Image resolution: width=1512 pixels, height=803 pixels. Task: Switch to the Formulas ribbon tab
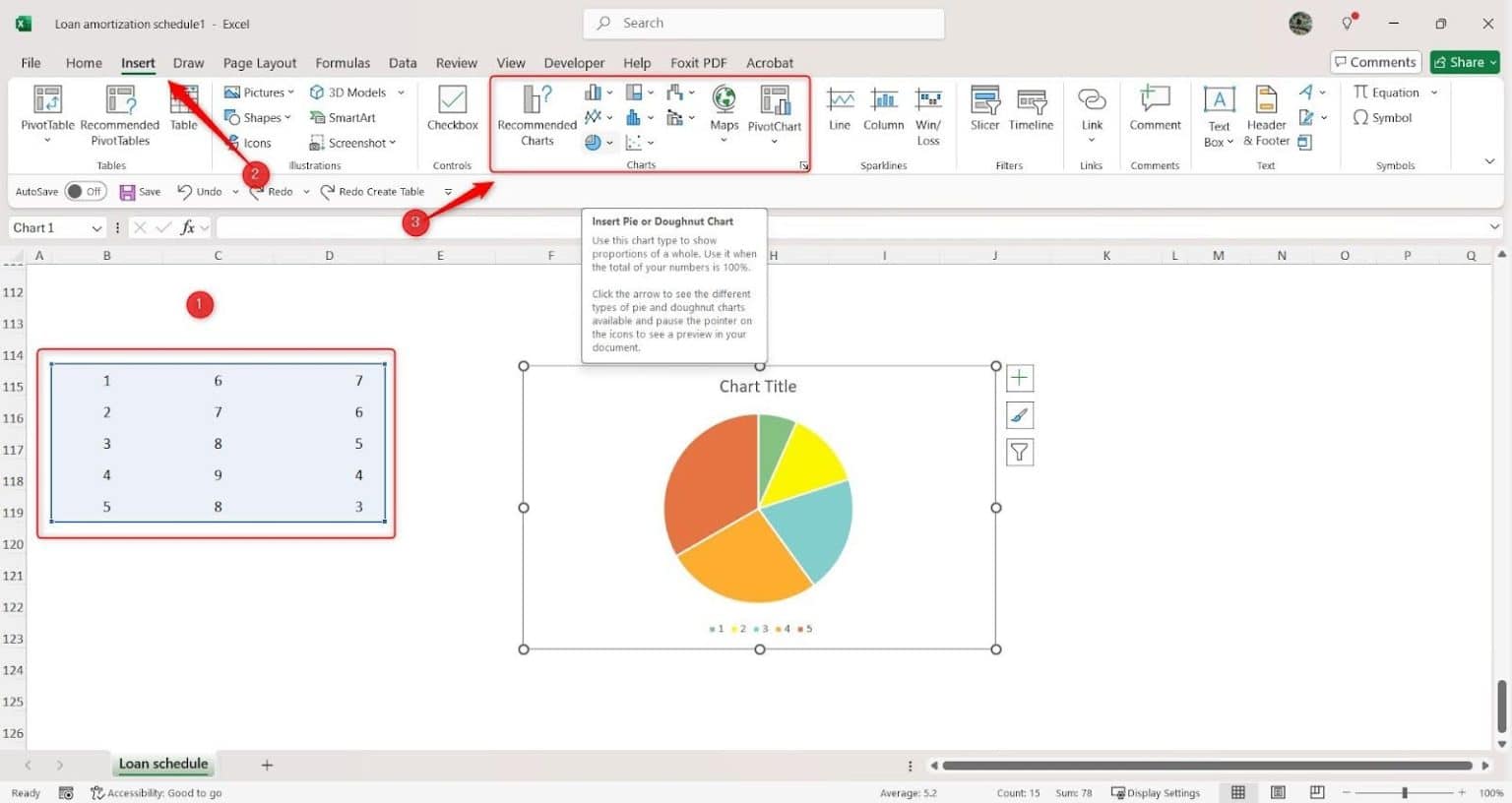(343, 62)
